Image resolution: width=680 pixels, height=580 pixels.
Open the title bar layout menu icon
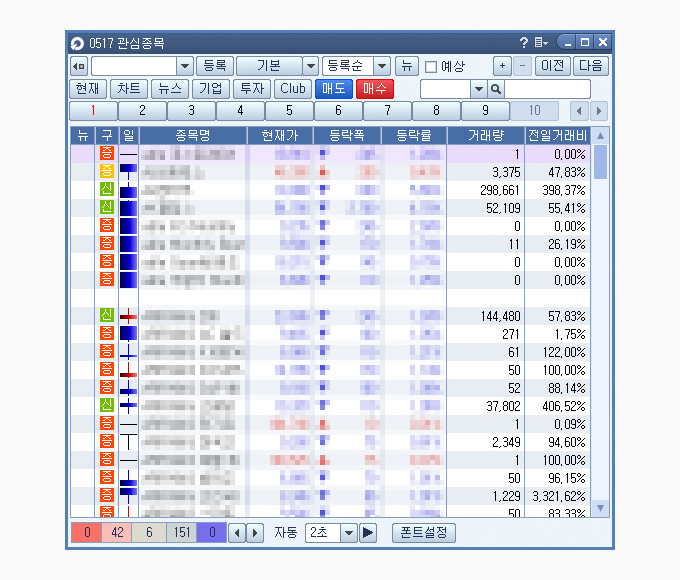pos(541,43)
